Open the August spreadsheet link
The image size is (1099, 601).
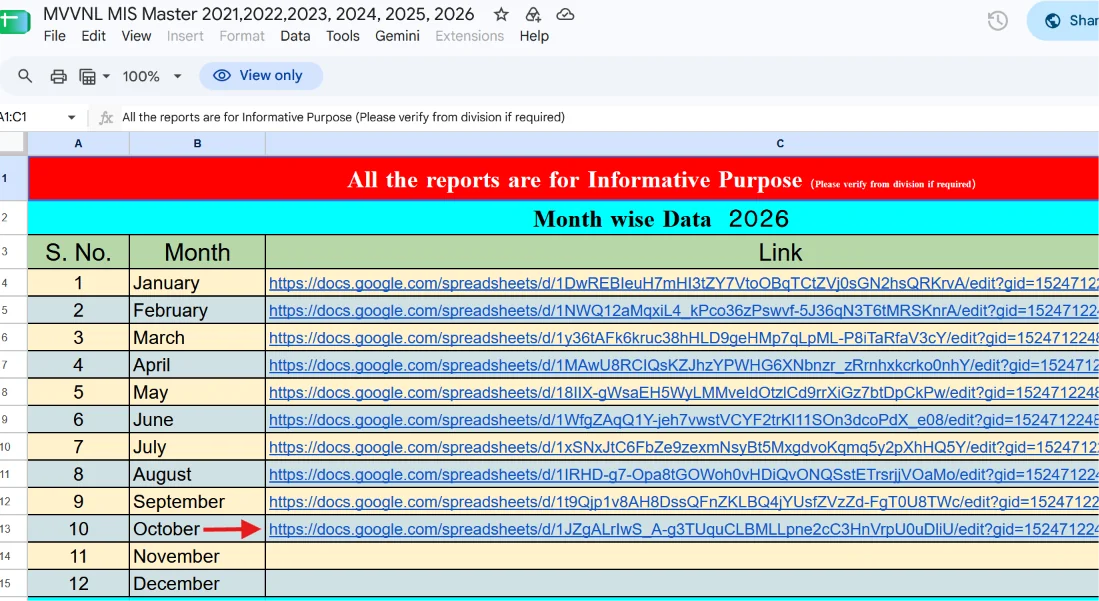click(x=683, y=475)
